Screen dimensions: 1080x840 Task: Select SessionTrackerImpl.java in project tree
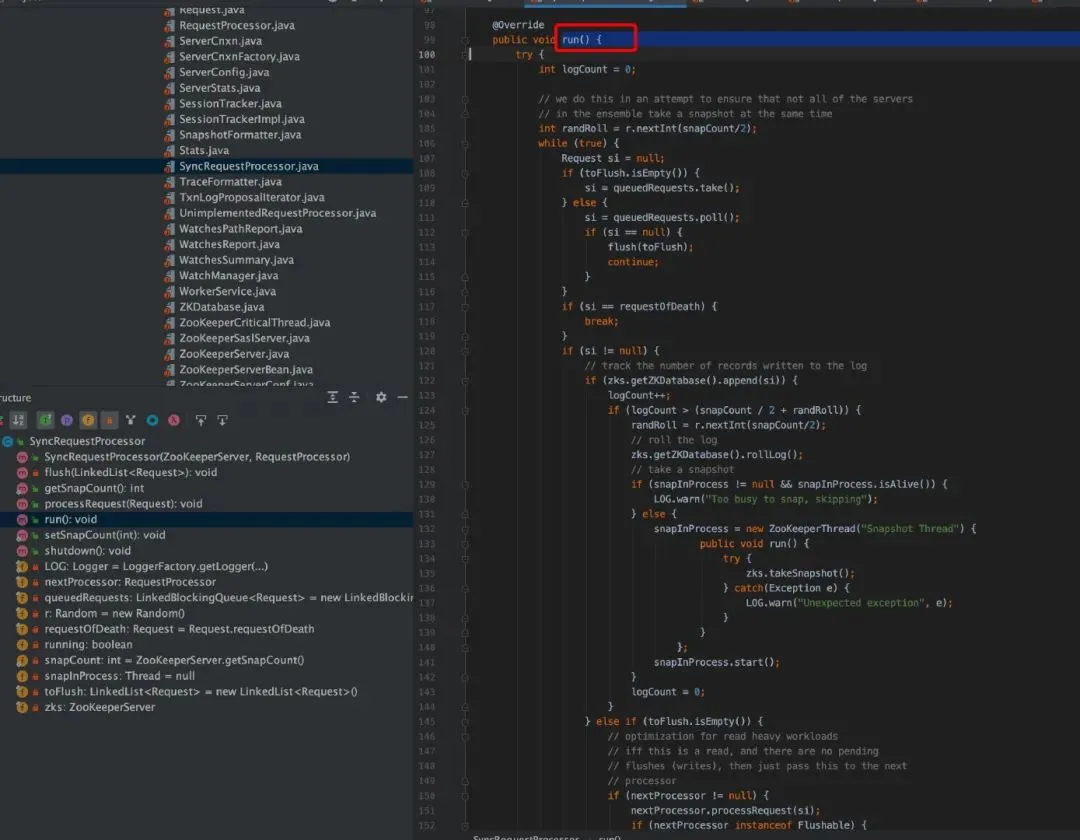click(x=242, y=119)
